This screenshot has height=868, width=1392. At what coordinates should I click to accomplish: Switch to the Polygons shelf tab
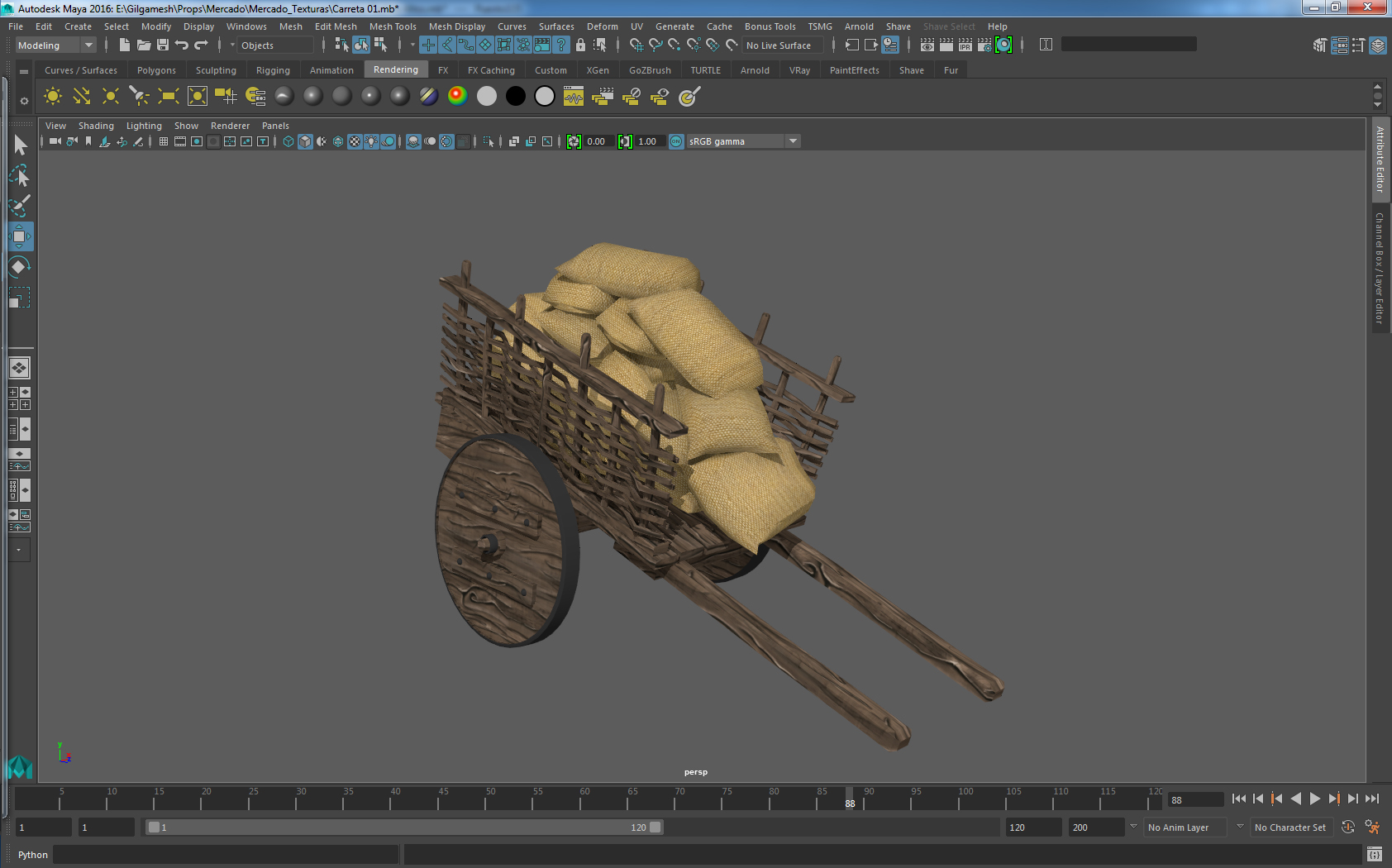click(156, 70)
